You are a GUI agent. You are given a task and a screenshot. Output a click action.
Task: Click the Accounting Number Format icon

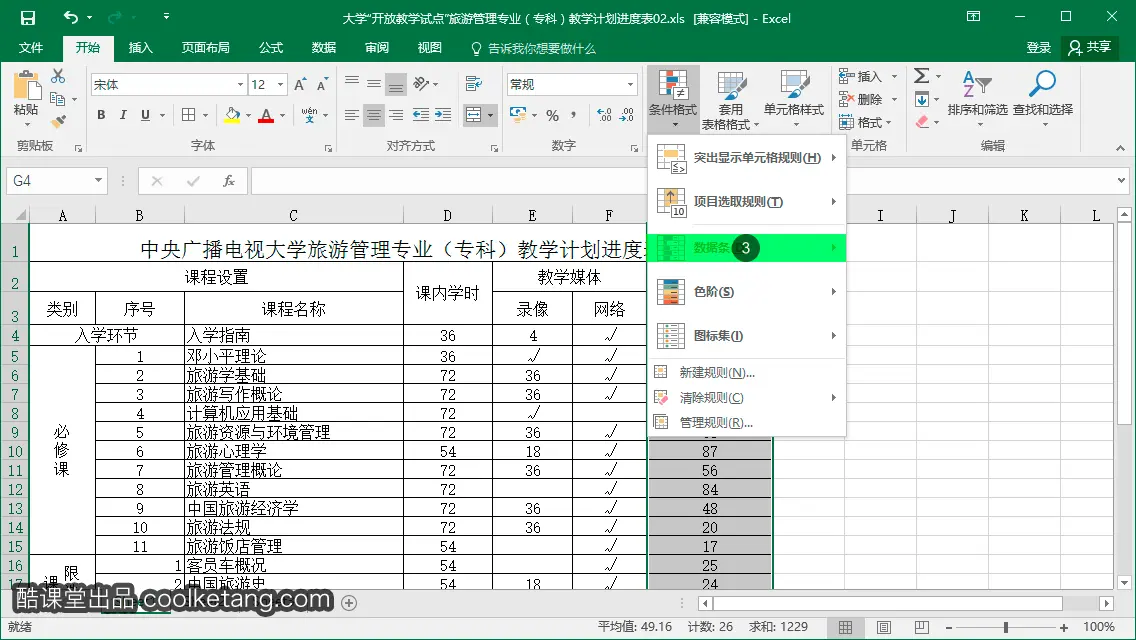[518, 115]
